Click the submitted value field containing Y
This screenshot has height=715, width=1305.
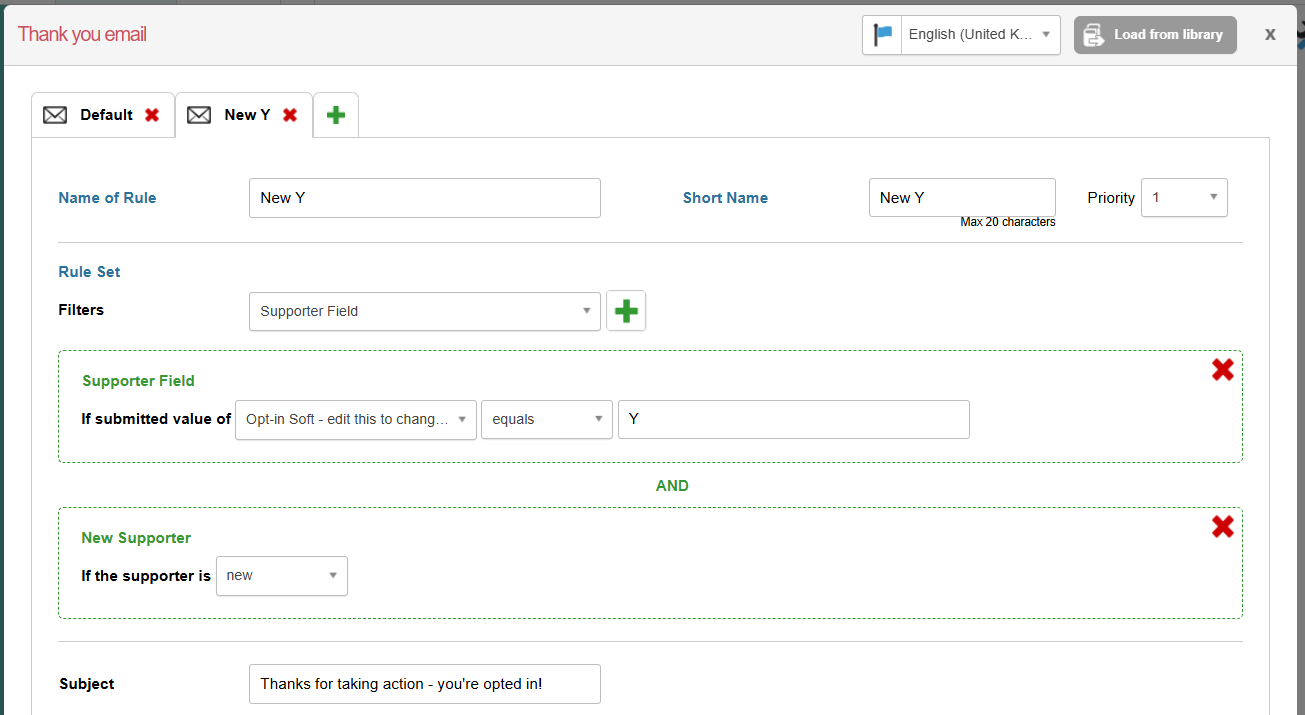pos(794,419)
